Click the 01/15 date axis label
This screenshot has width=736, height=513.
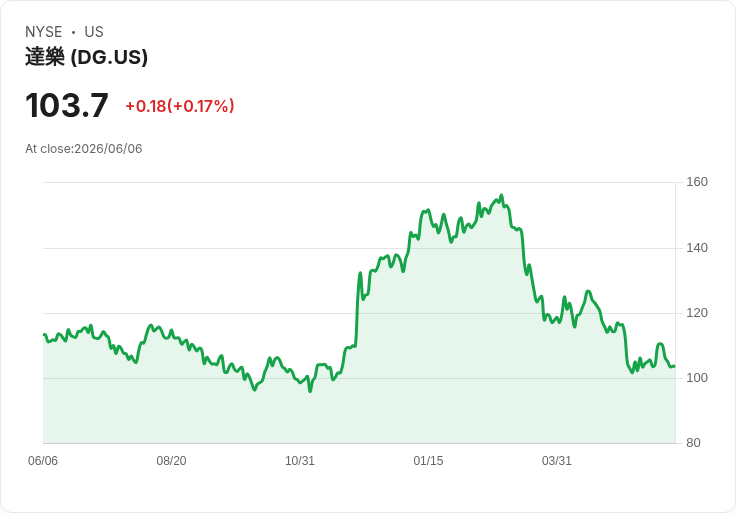coord(428,461)
